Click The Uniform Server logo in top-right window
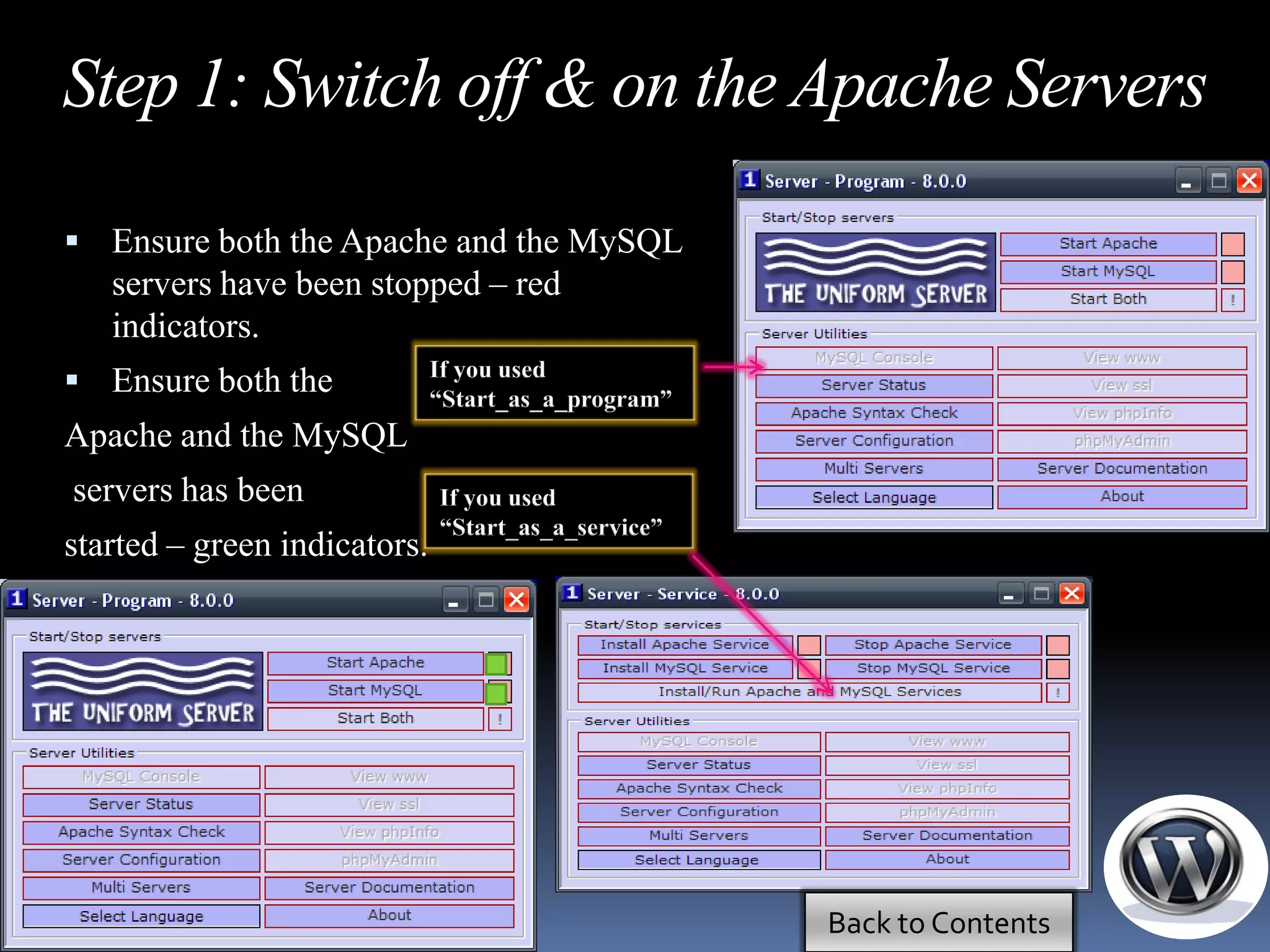This screenshot has width=1270, height=952. 875,272
